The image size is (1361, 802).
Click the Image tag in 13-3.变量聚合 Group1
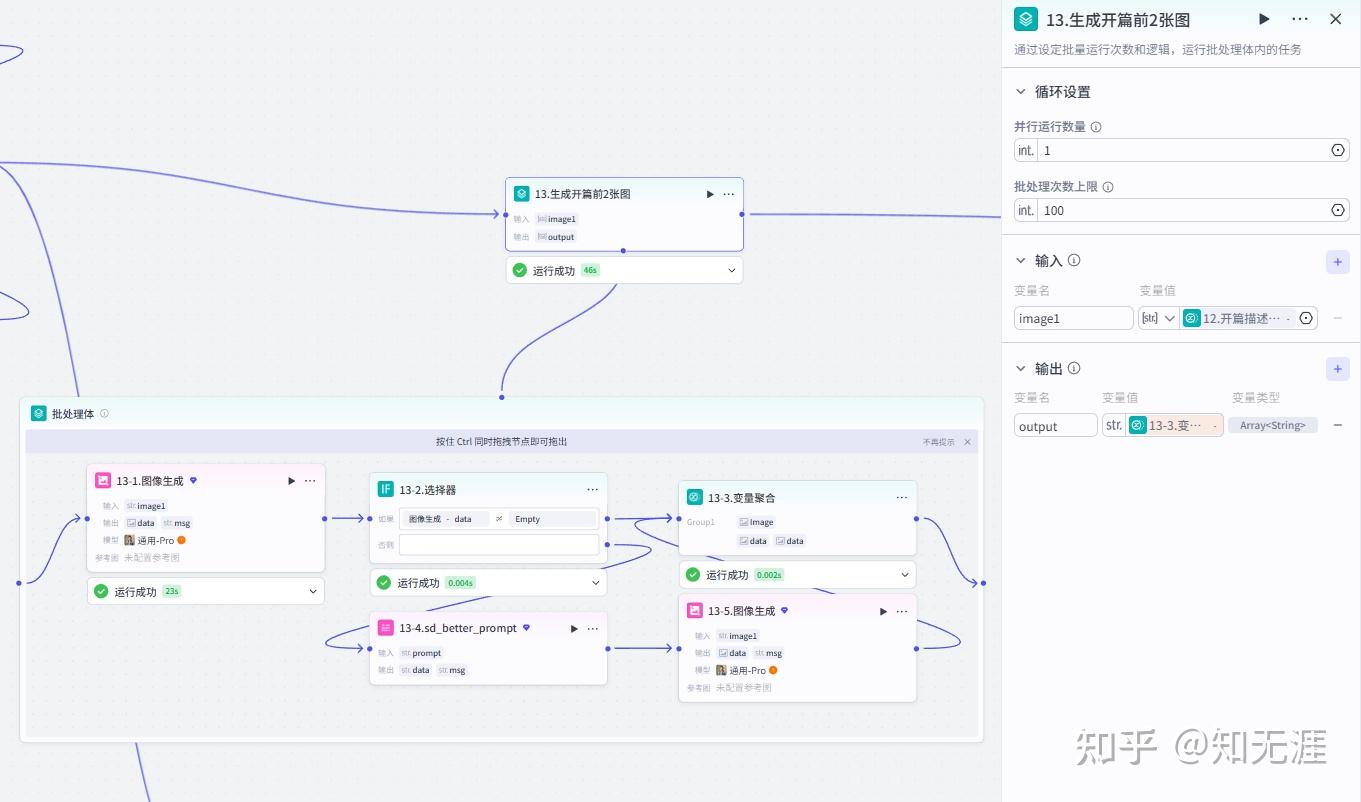(756, 522)
